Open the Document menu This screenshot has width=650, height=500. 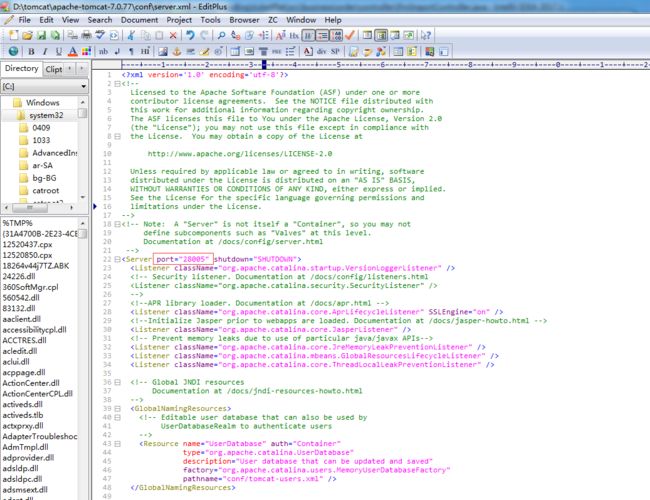coord(139,20)
